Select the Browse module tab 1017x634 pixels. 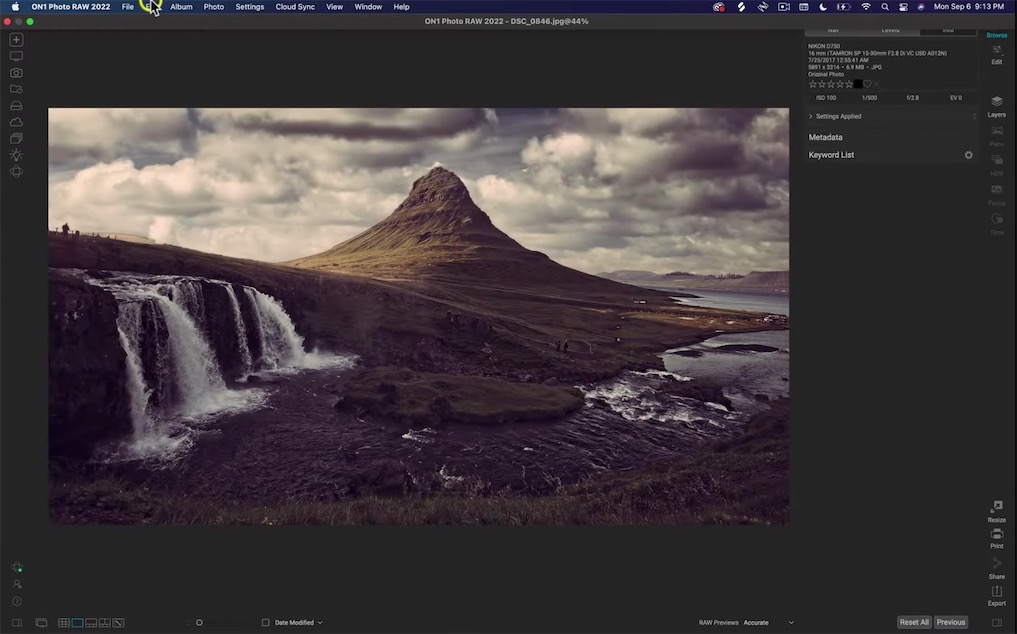coord(997,35)
